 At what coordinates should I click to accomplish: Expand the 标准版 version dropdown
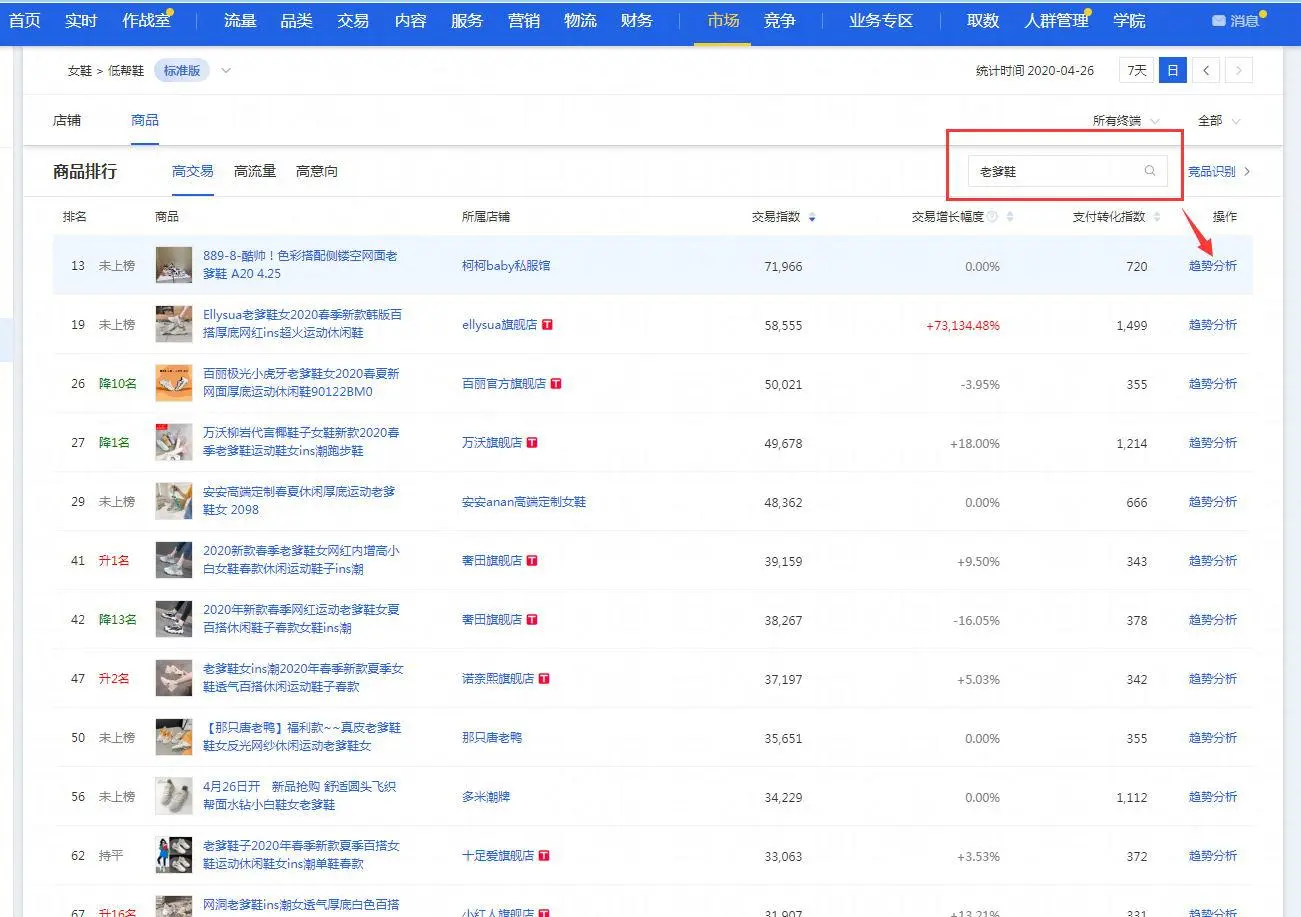[226, 70]
